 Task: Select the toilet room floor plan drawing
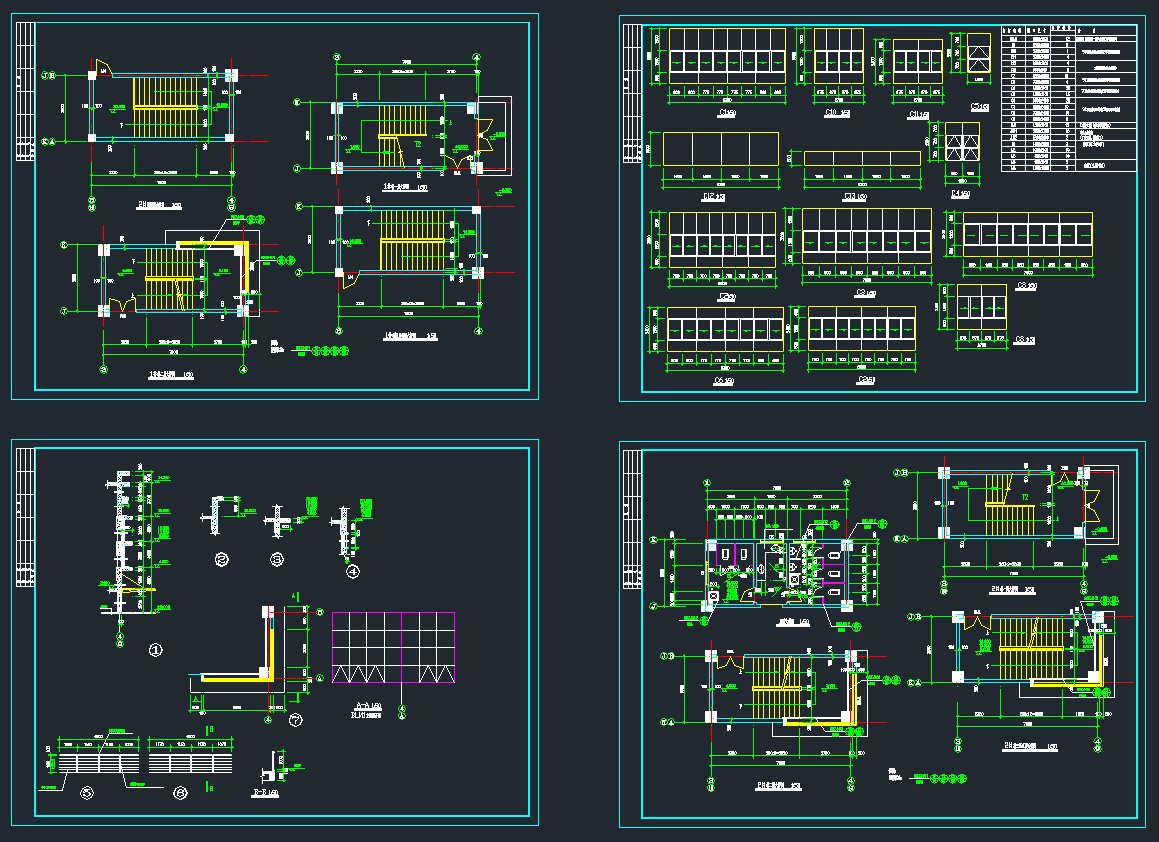click(778, 572)
